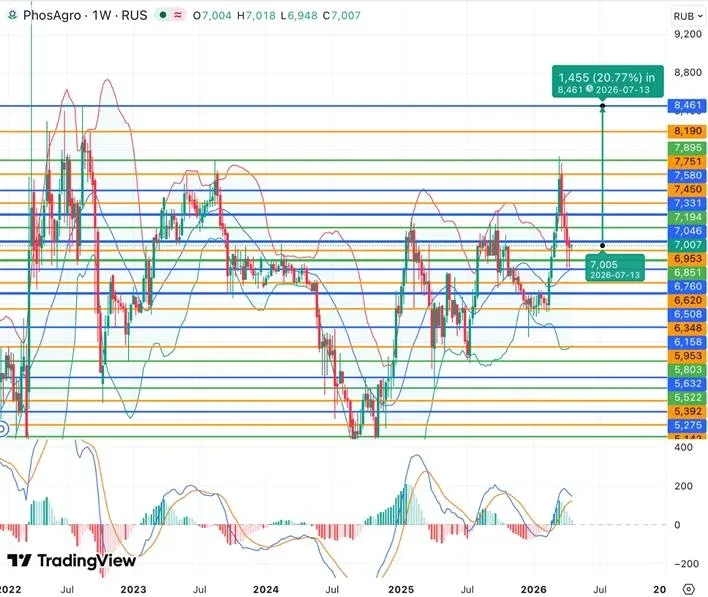Image resolution: width=708 pixels, height=597 pixels.
Task: Click 2023 on the time axis
Action: pyautogui.click(x=134, y=590)
